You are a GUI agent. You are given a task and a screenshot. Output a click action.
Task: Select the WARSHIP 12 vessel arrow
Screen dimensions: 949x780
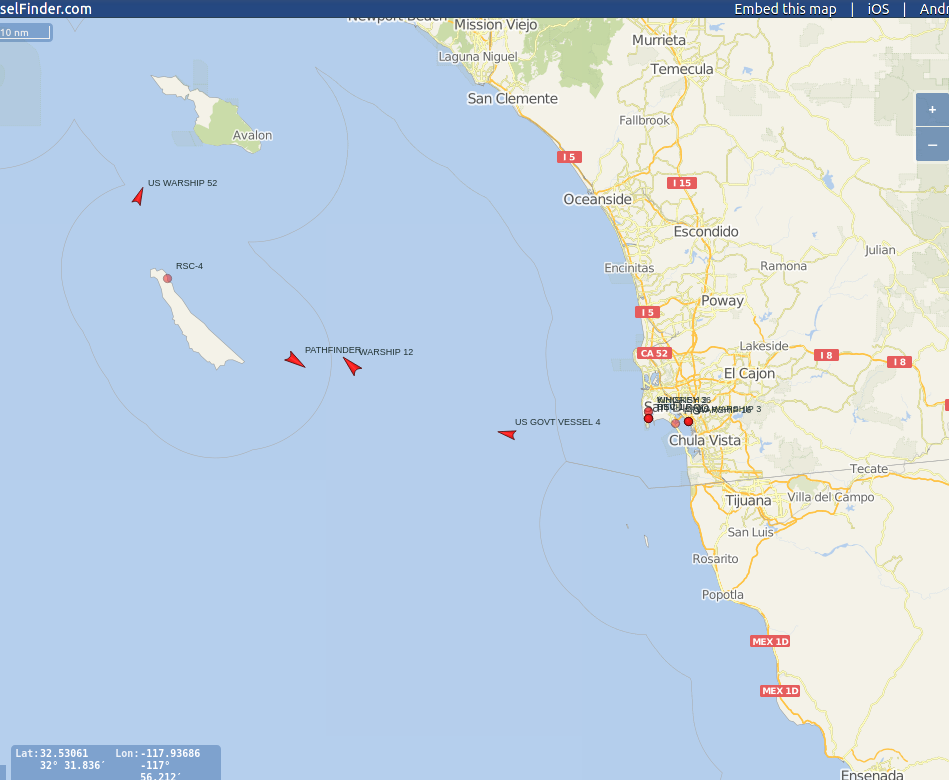tap(352, 365)
